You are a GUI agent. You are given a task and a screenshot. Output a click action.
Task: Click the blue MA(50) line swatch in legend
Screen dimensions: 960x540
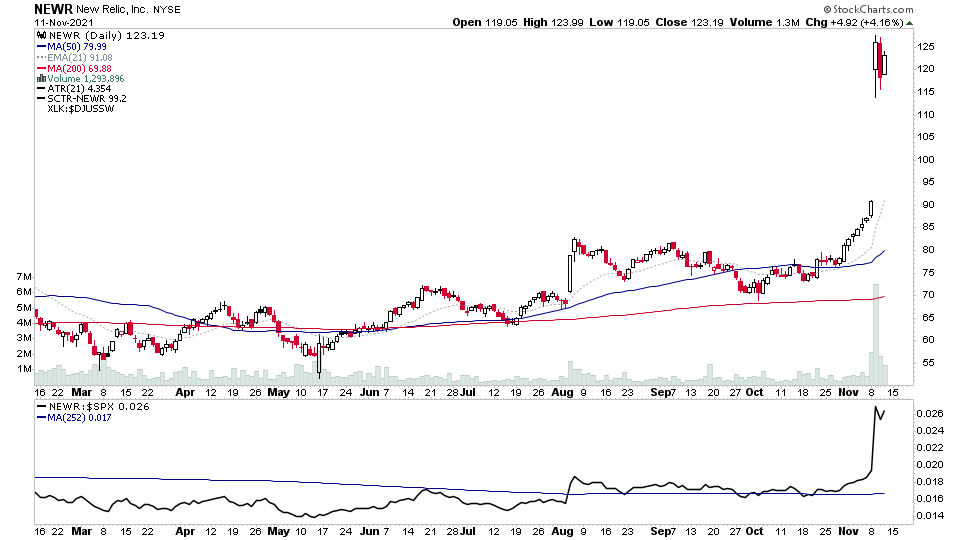point(42,47)
